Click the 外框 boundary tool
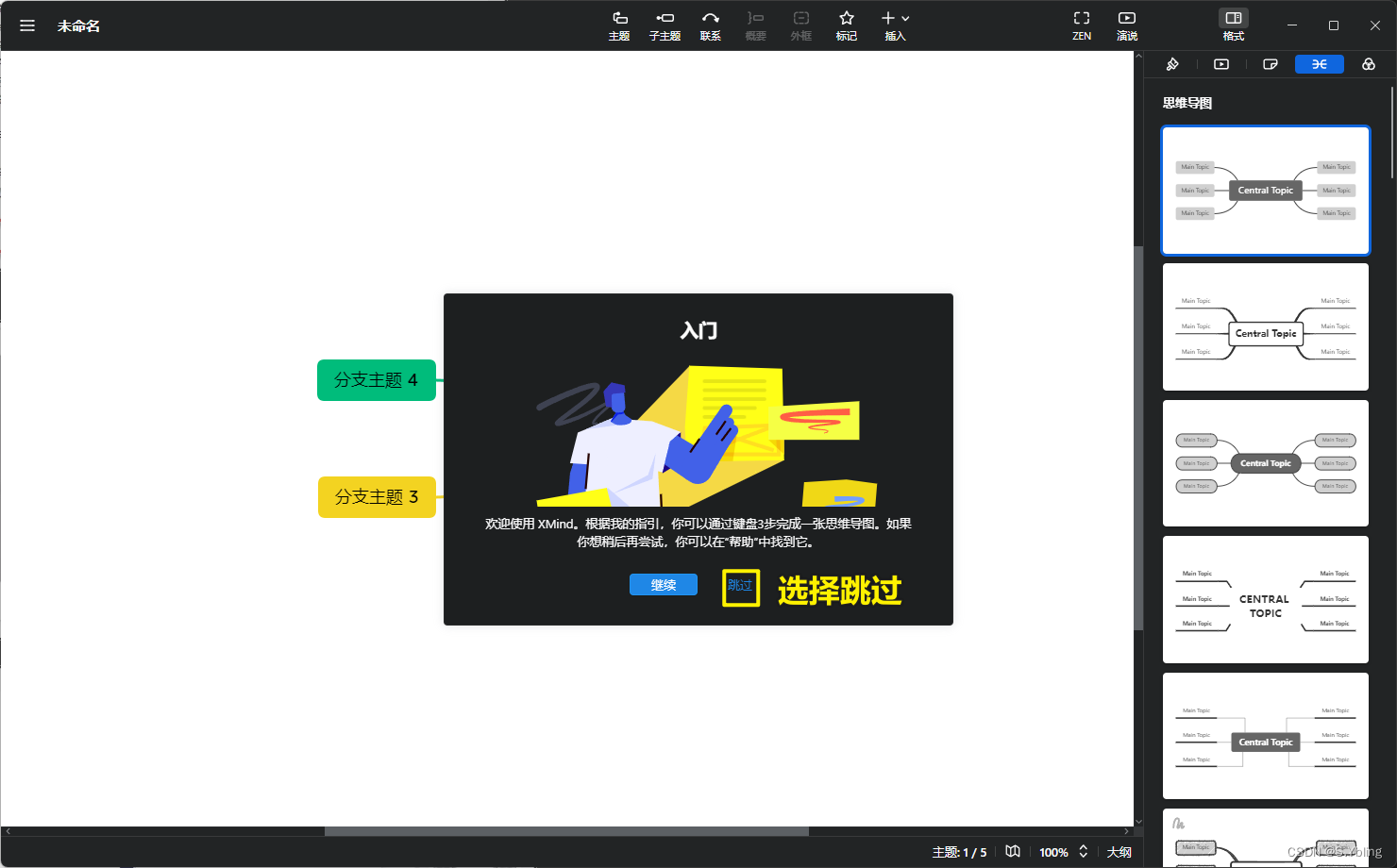 coord(801,25)
